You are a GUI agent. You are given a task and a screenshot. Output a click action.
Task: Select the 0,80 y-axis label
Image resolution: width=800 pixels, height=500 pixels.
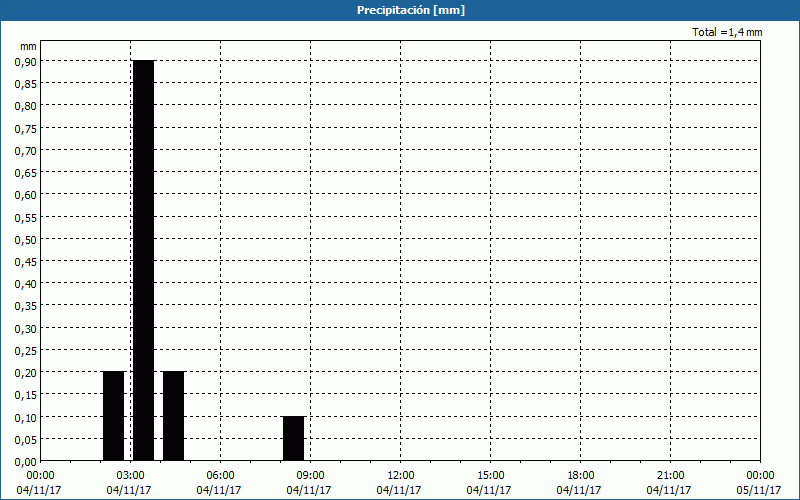tap(26, 106)
